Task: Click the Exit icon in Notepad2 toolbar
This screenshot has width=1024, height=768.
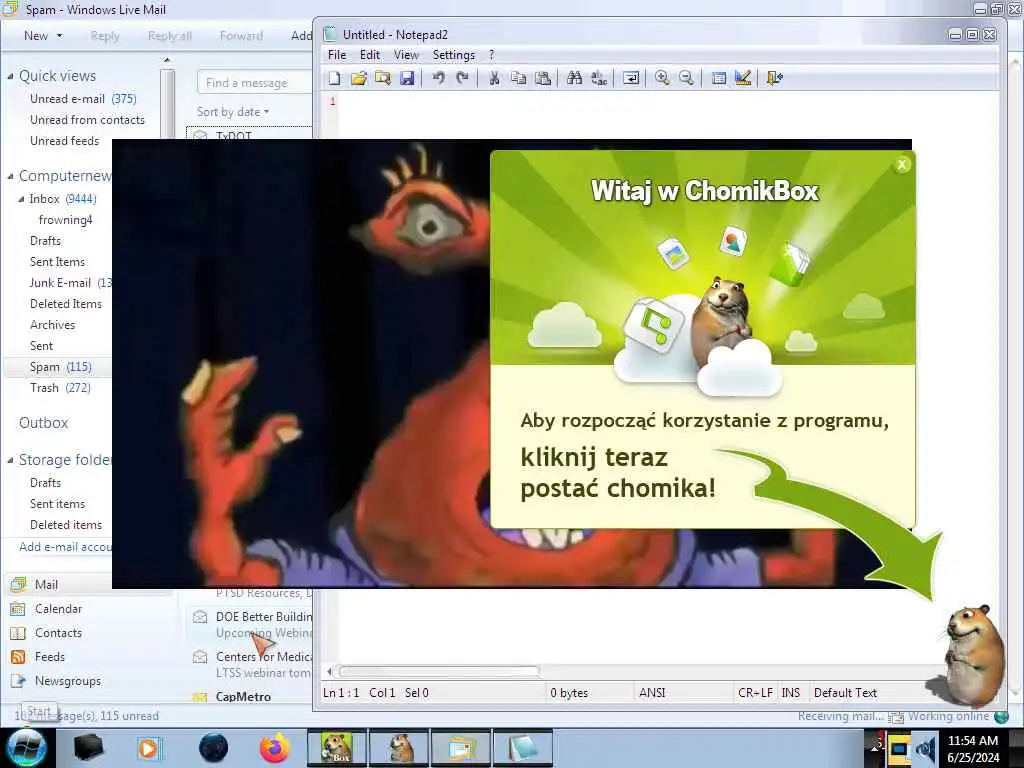Action: [775, 78]
